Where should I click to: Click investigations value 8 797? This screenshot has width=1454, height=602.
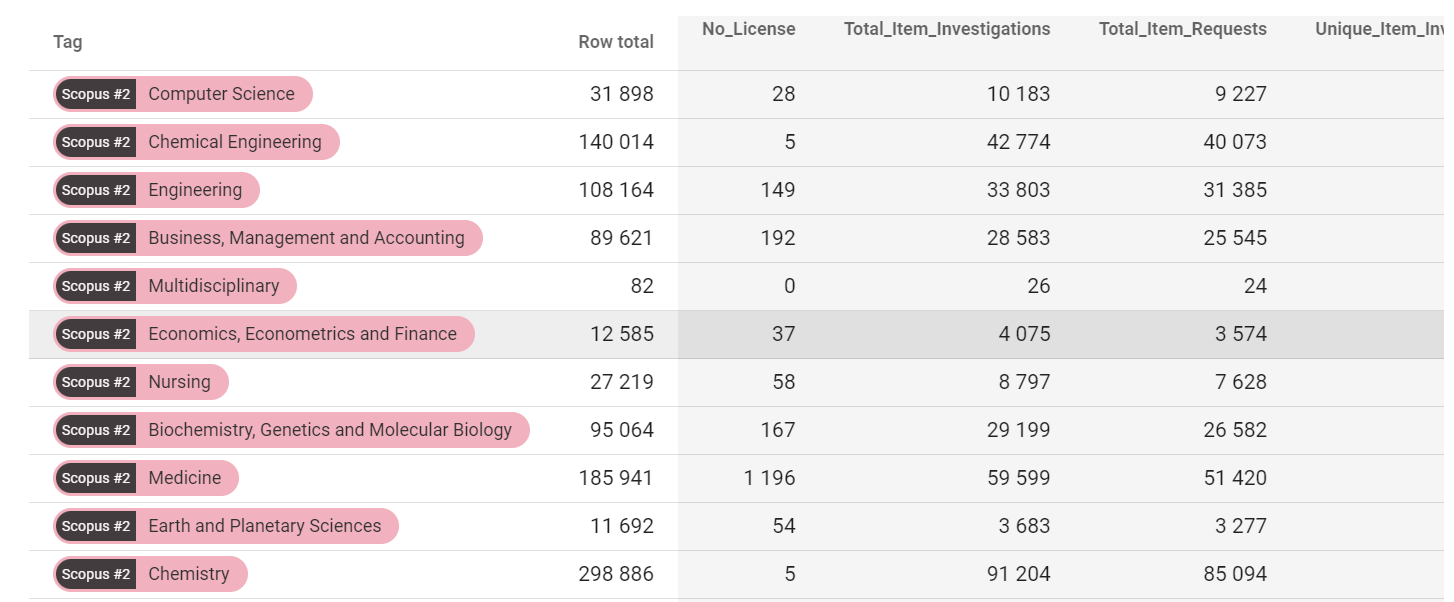[1025, 382]
